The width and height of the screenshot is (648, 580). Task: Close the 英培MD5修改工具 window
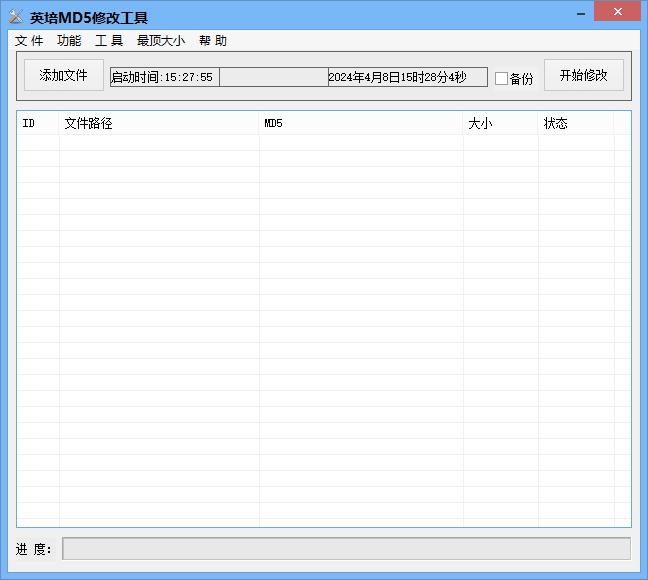(x=617, y=12)
